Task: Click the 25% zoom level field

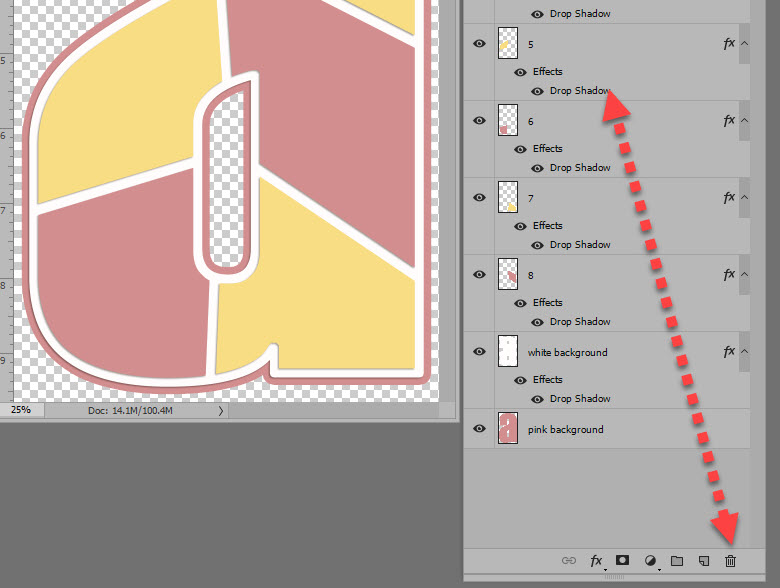Action: point(21,410)
